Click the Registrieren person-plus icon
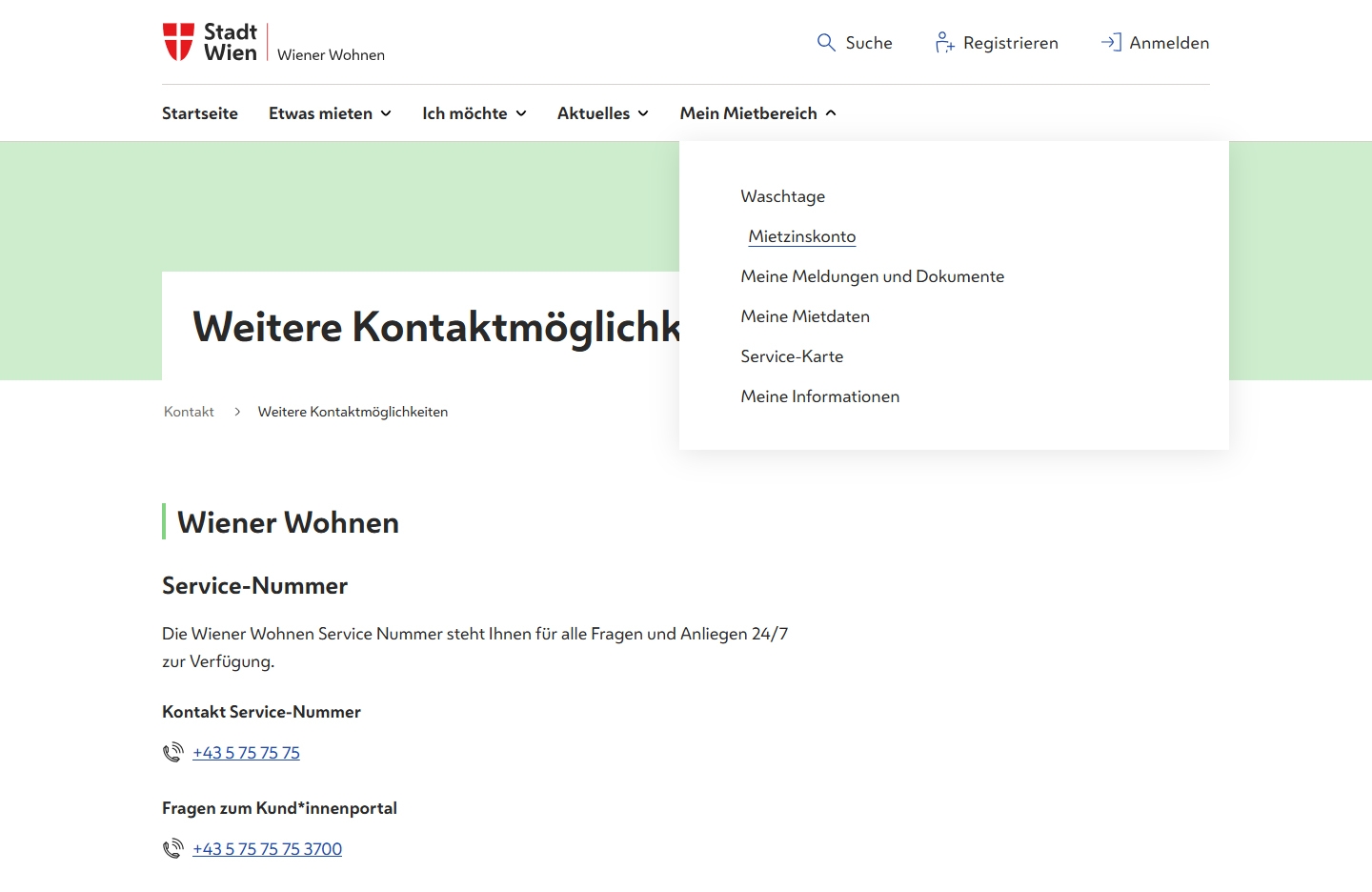The width and height of the screenshot is (1372, 892). click(944, 43)
